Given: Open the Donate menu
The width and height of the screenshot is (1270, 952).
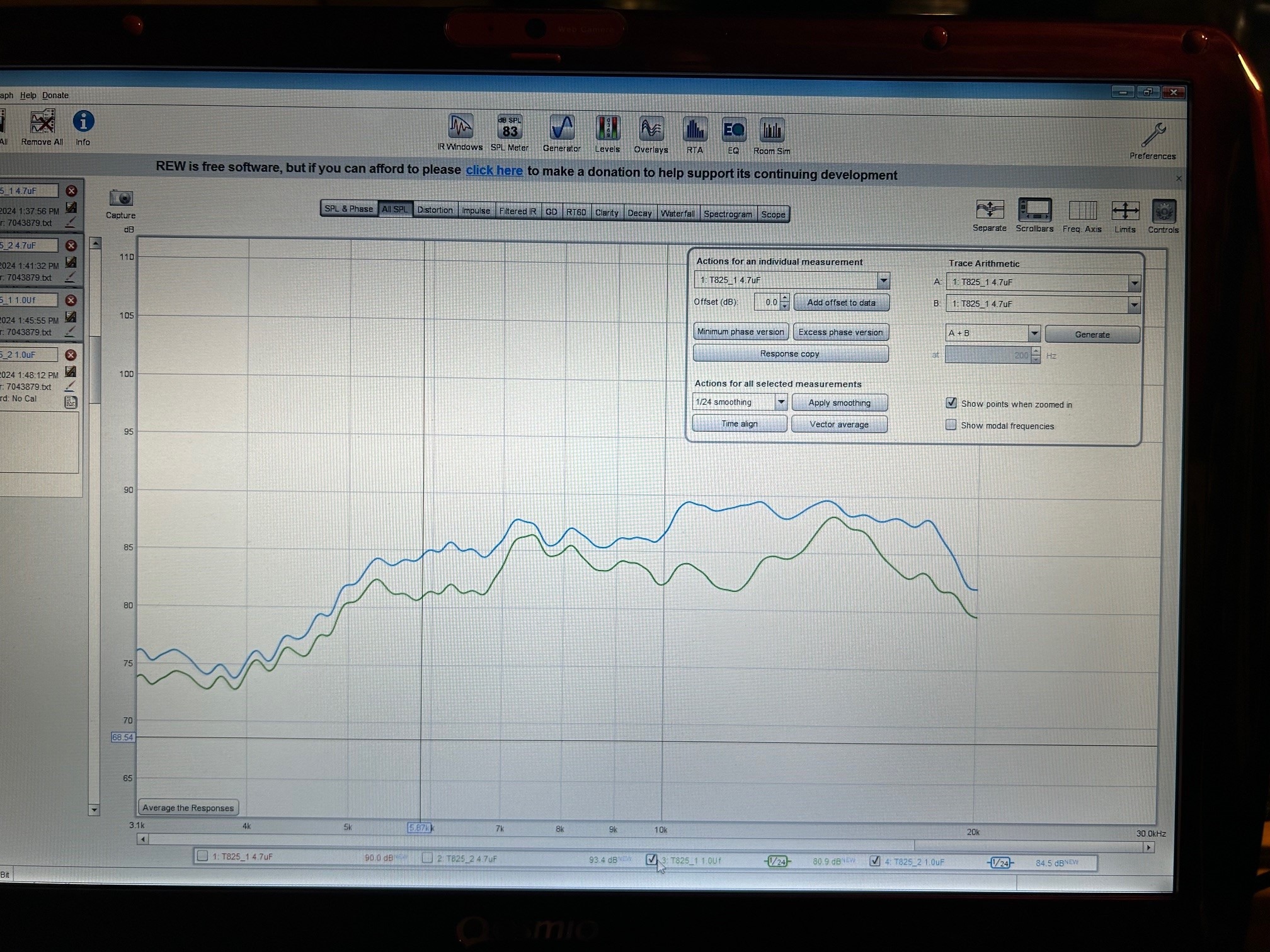Looking at the screenshot, I should [55, 95].
